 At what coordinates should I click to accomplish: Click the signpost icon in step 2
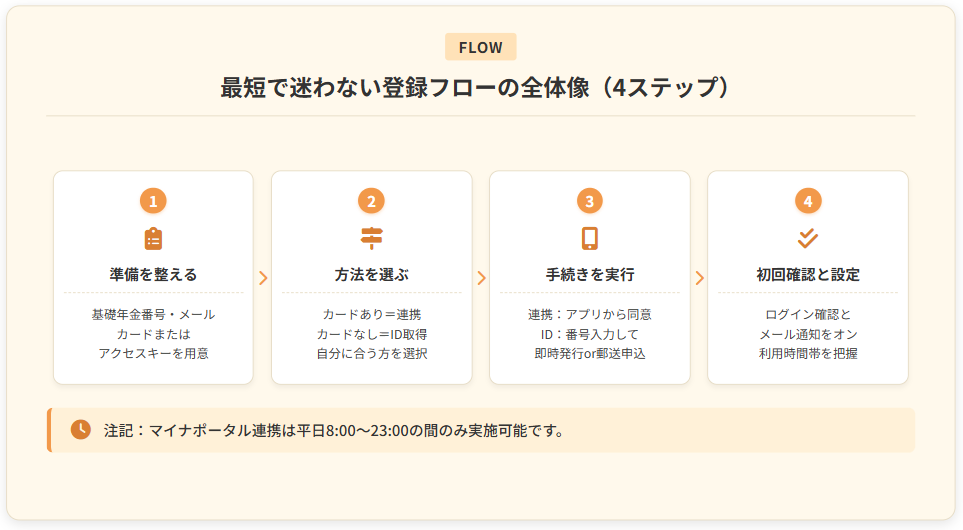click(x=371, y=238)
